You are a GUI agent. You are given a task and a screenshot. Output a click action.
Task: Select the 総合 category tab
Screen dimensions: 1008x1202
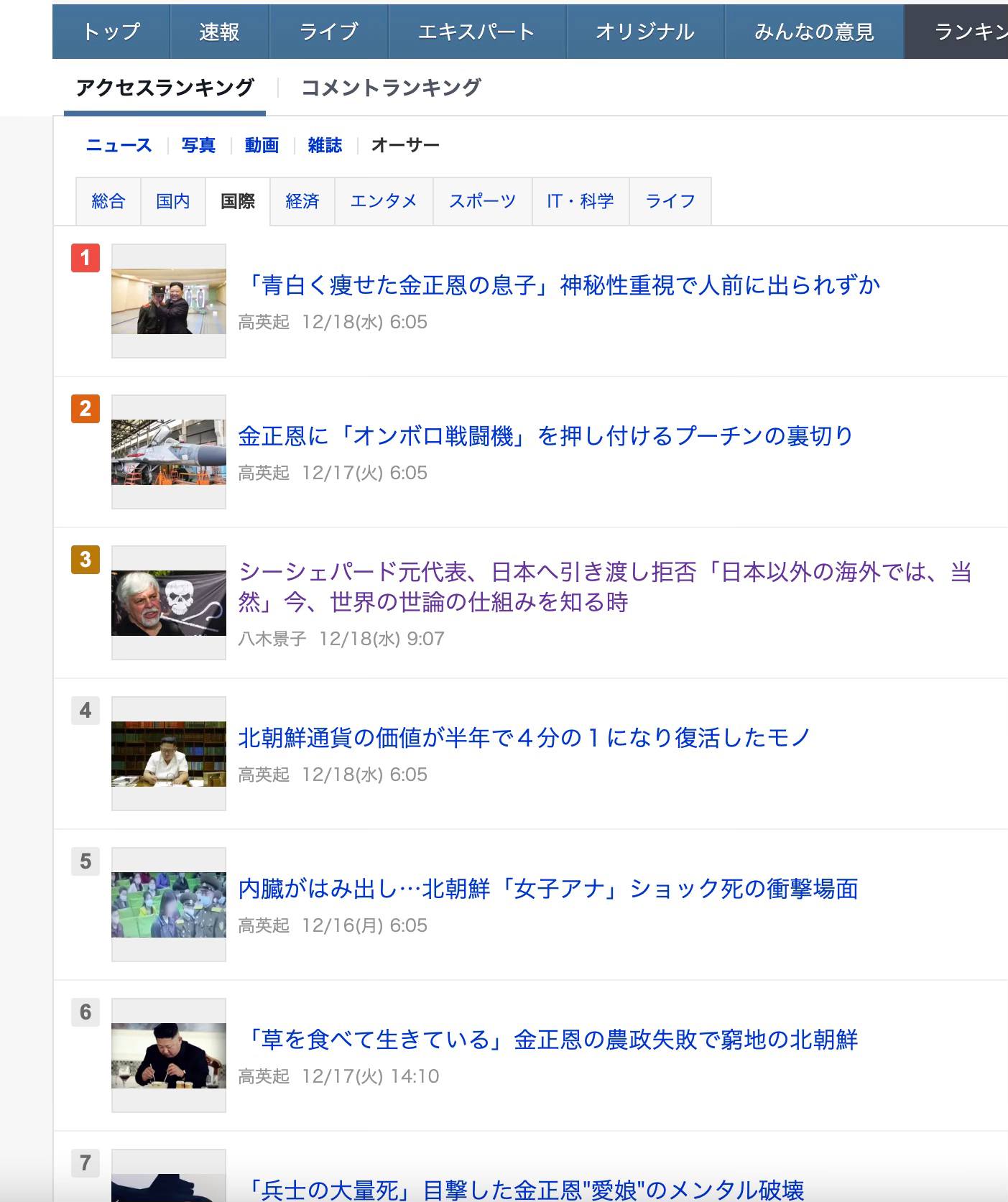point(108,201)
